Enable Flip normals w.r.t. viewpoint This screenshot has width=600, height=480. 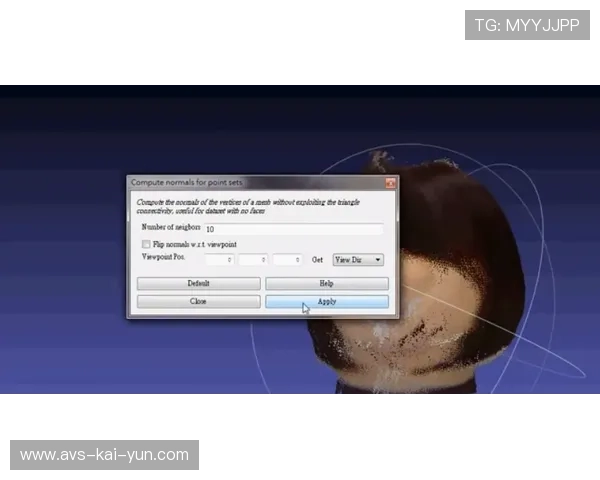pos(146,244)
